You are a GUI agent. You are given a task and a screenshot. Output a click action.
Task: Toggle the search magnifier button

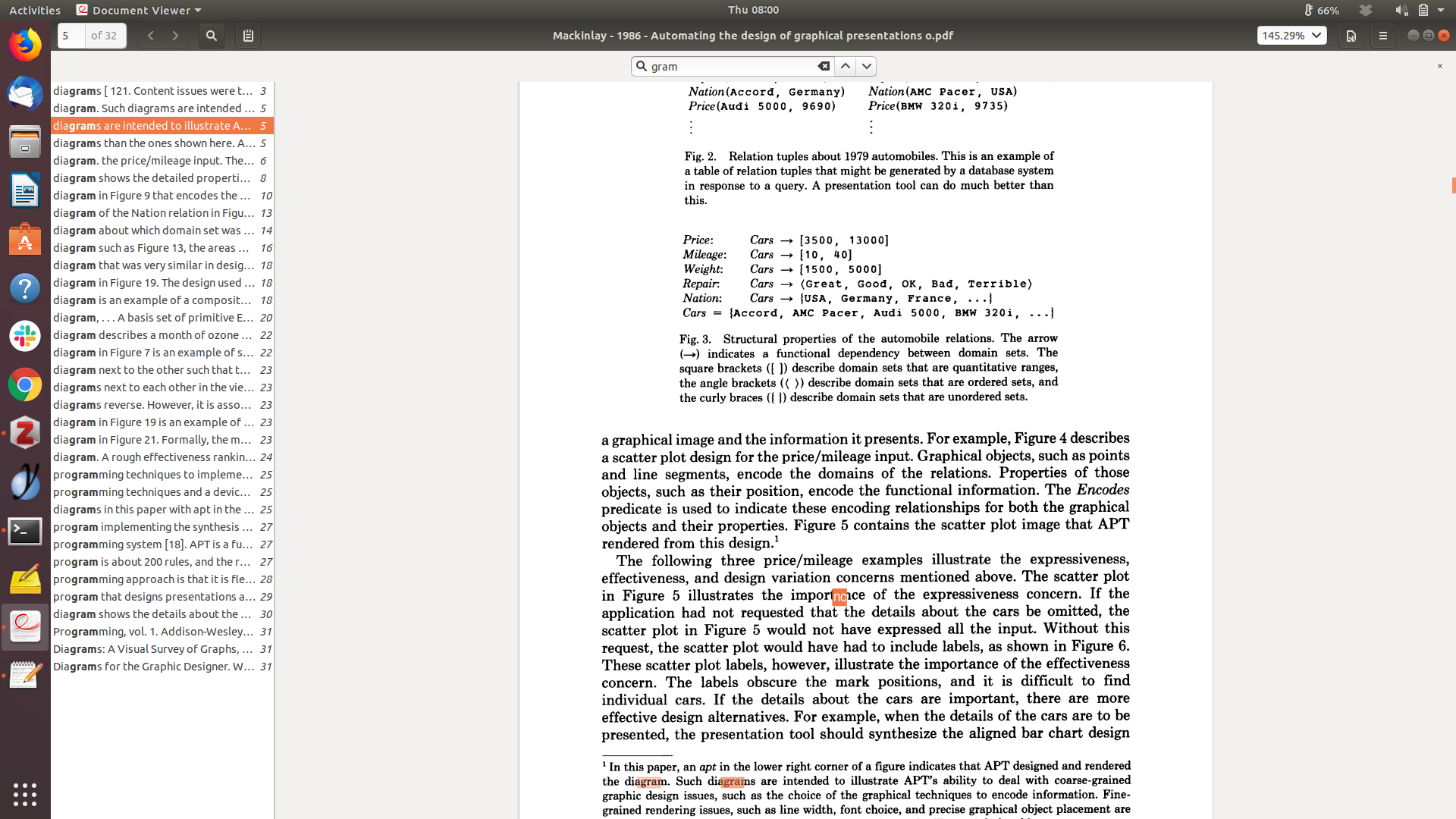tap(212, 36)
